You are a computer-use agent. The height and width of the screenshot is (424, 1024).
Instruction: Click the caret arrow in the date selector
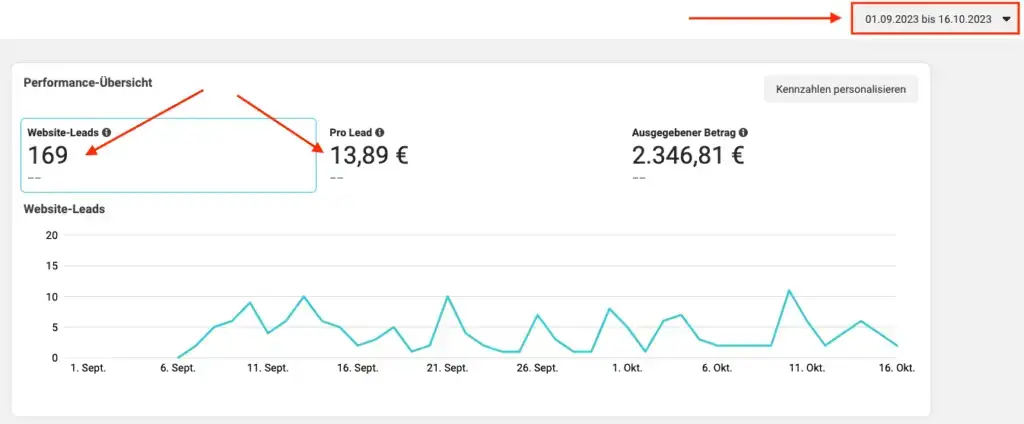tap(1005, 20)
